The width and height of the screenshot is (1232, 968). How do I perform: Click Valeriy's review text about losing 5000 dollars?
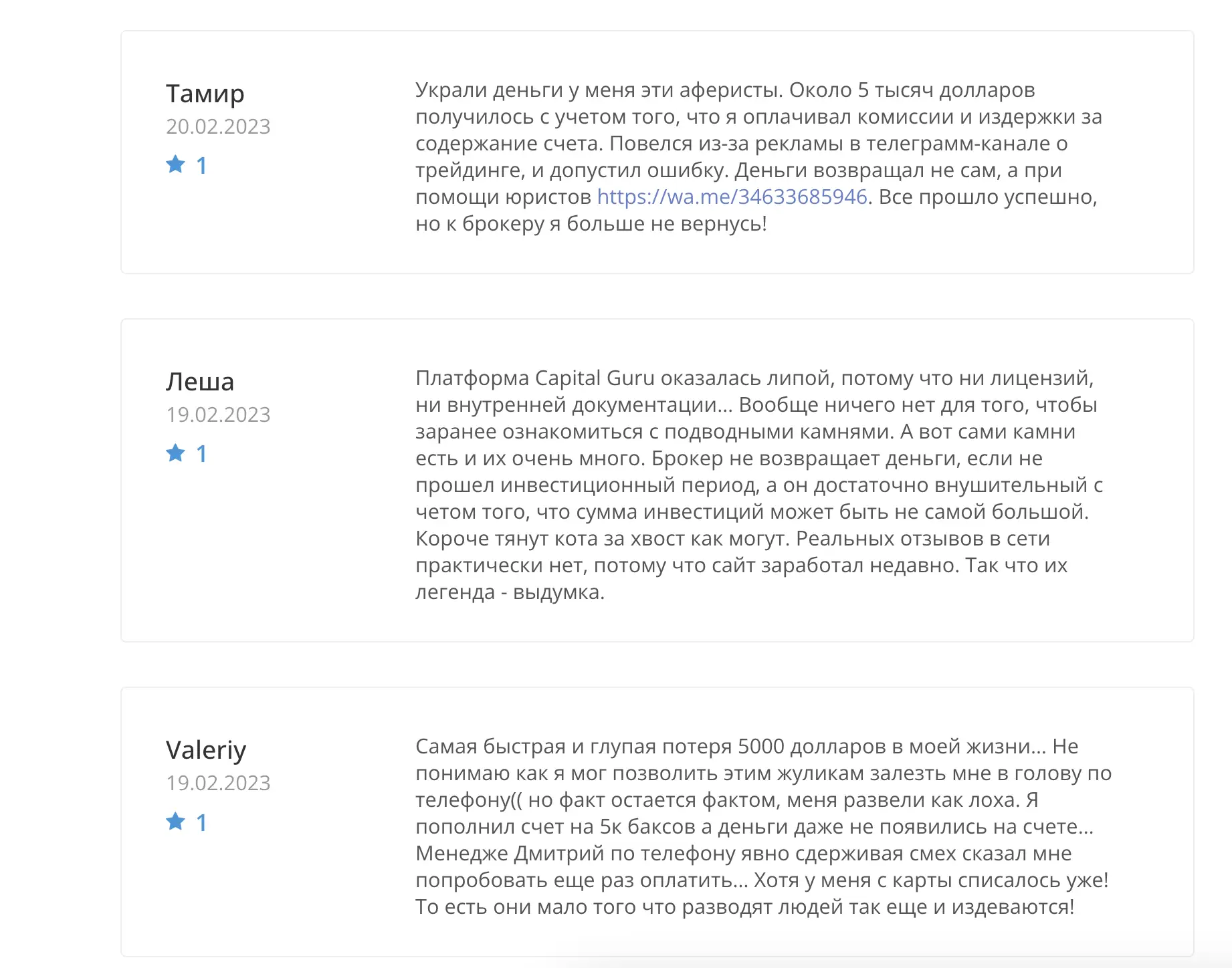(x=763, y=826)
